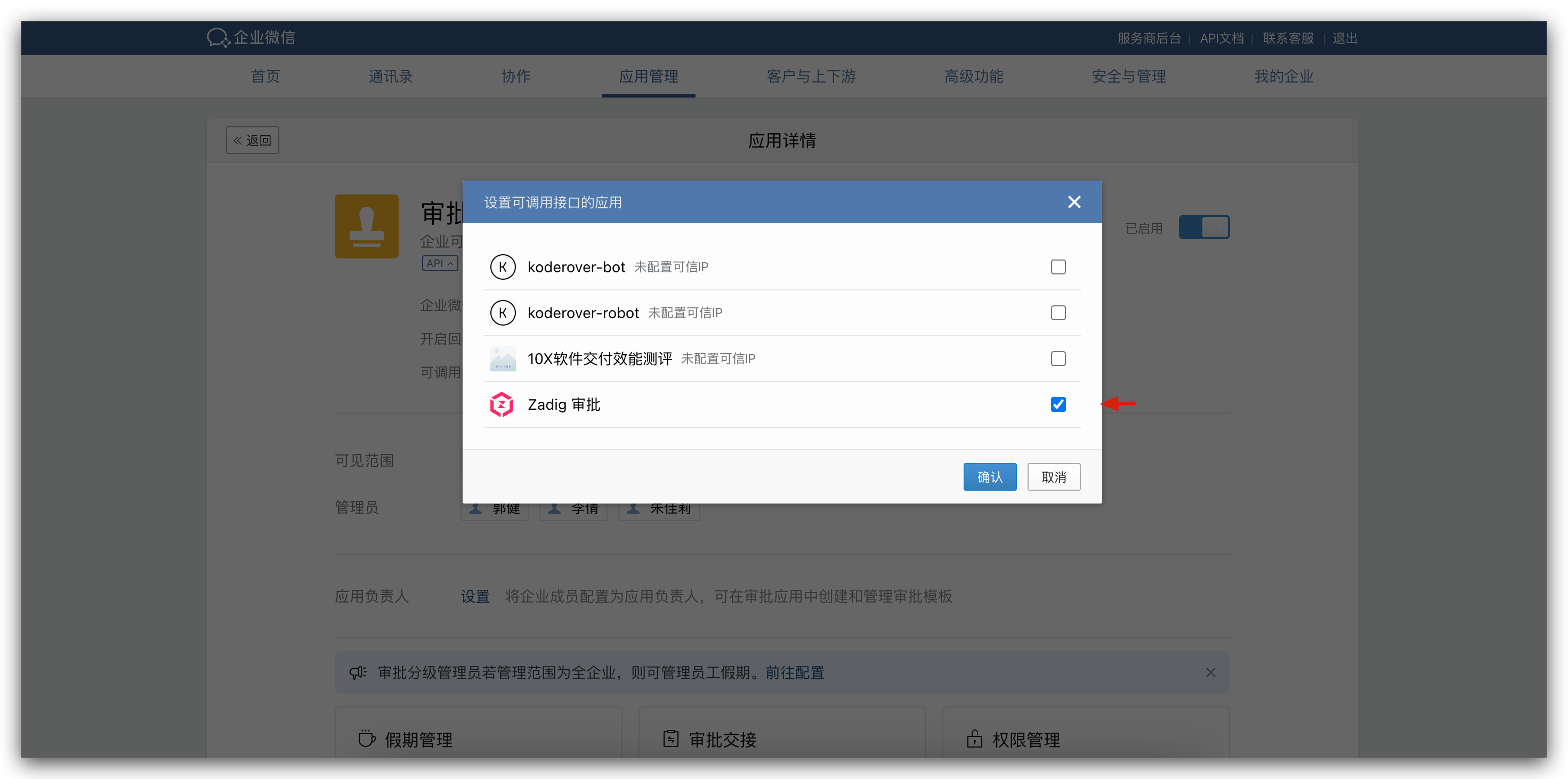Image resolution: width=1568 pixels, height=779 pixels.
Task: Expand the API dropdown tag
Action: click(440, 264)
